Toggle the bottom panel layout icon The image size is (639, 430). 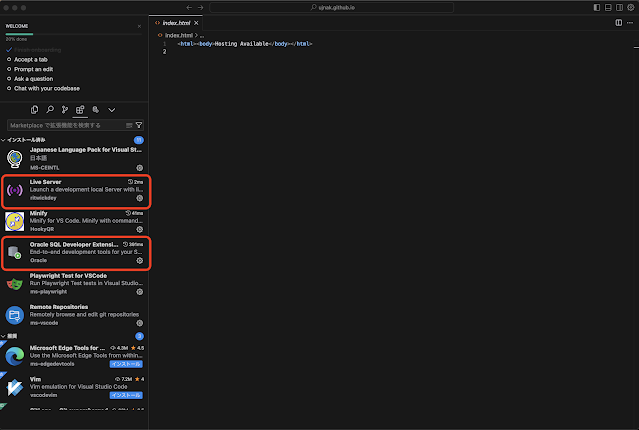point(608,7)
